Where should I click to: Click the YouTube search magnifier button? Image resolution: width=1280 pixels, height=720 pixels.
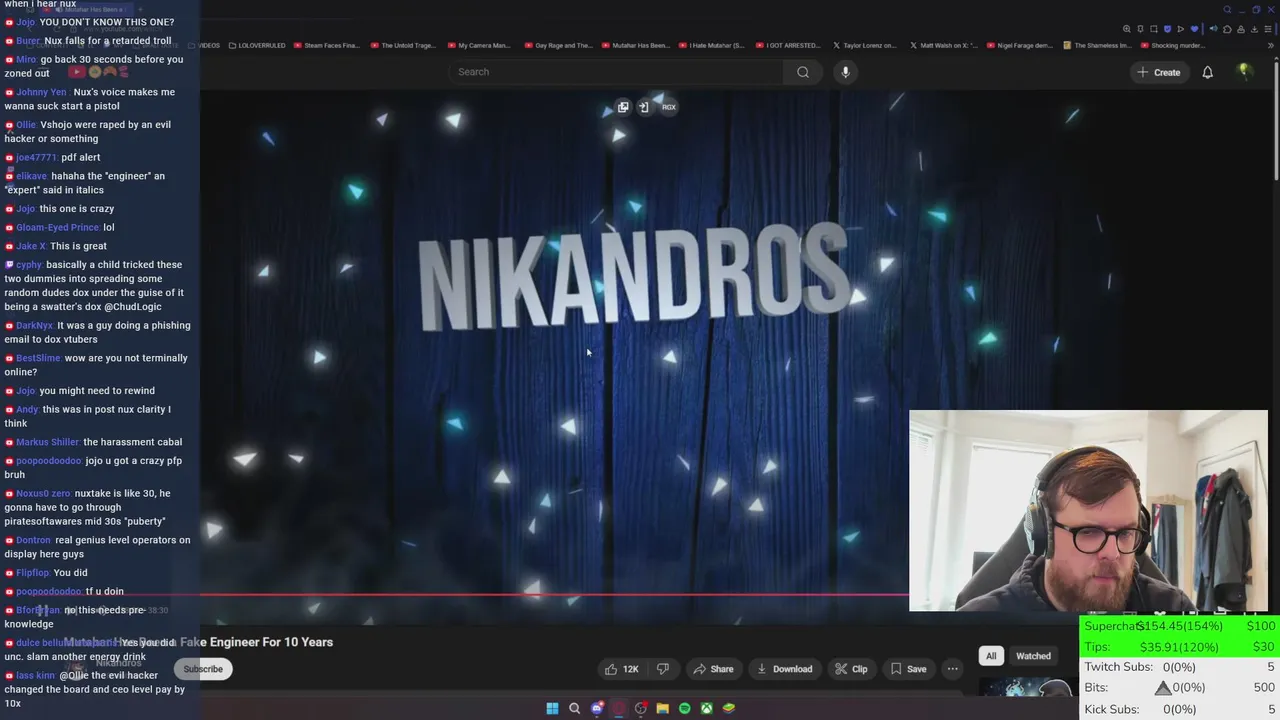coord(803,72)
